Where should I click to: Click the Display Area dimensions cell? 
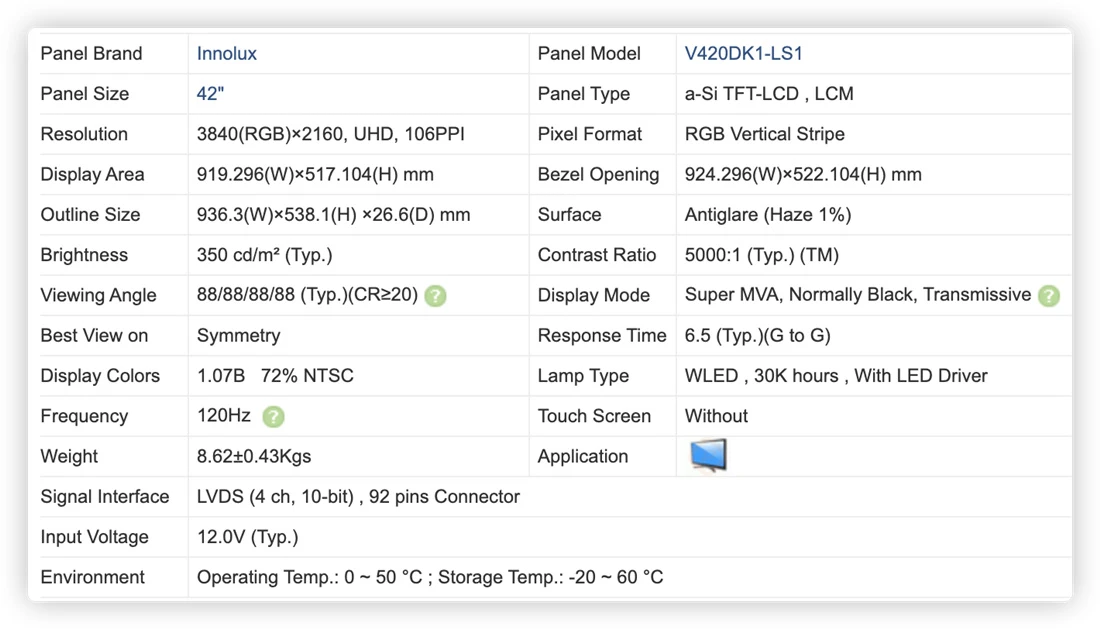315,174
